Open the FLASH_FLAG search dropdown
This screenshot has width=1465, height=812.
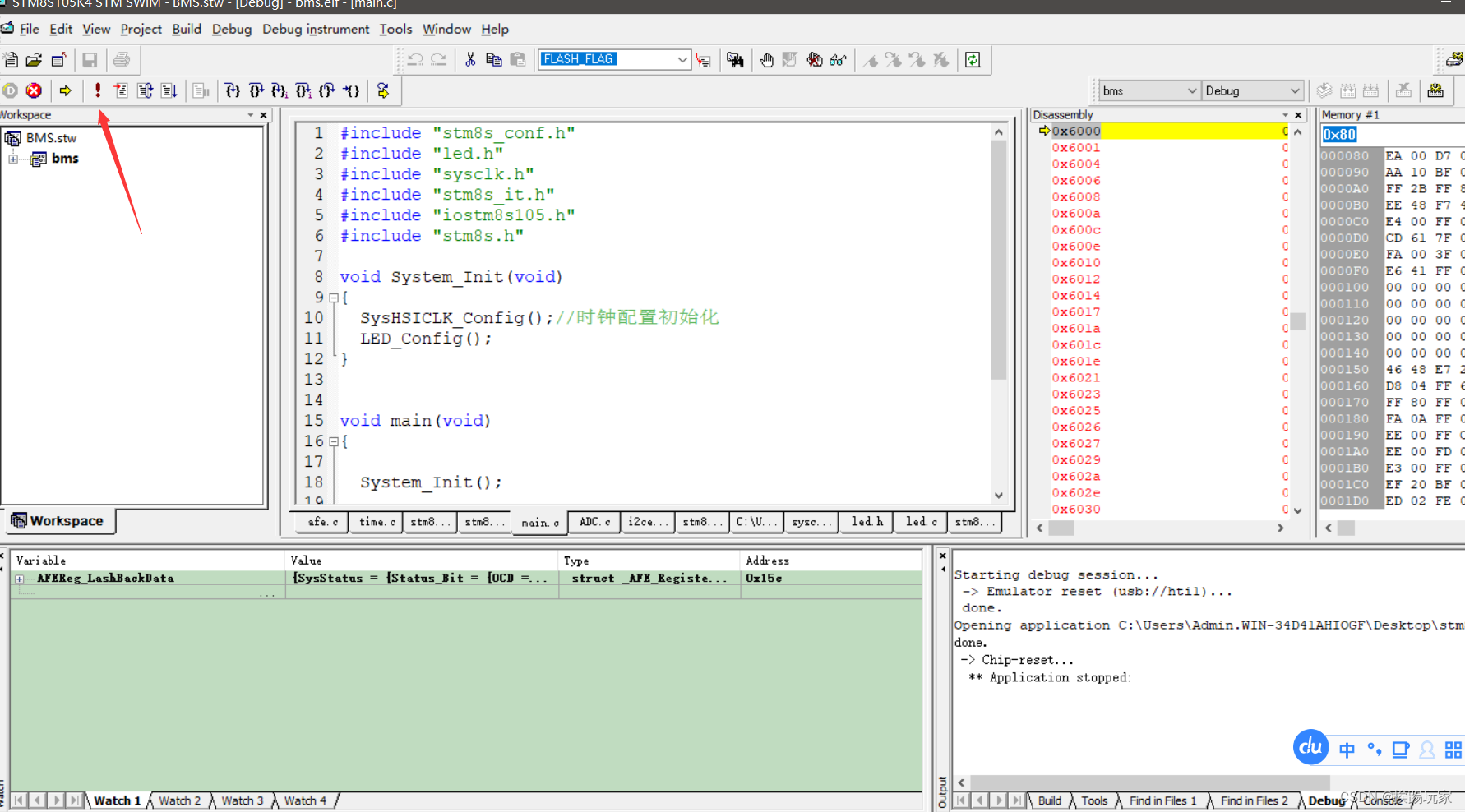point(682,60)
